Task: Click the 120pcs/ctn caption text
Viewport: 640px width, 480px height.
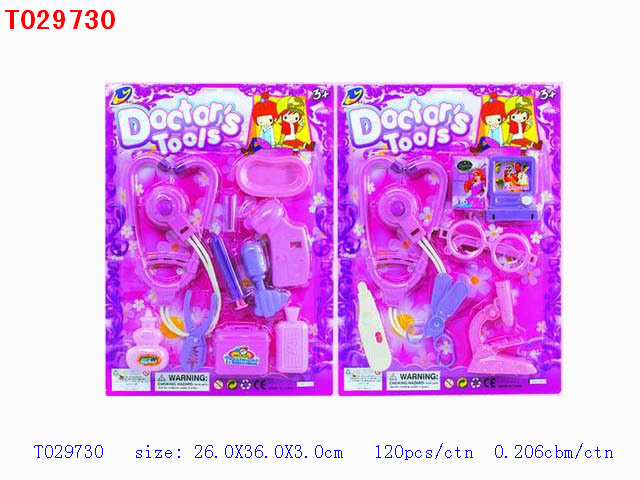Action: coord(424,452)
